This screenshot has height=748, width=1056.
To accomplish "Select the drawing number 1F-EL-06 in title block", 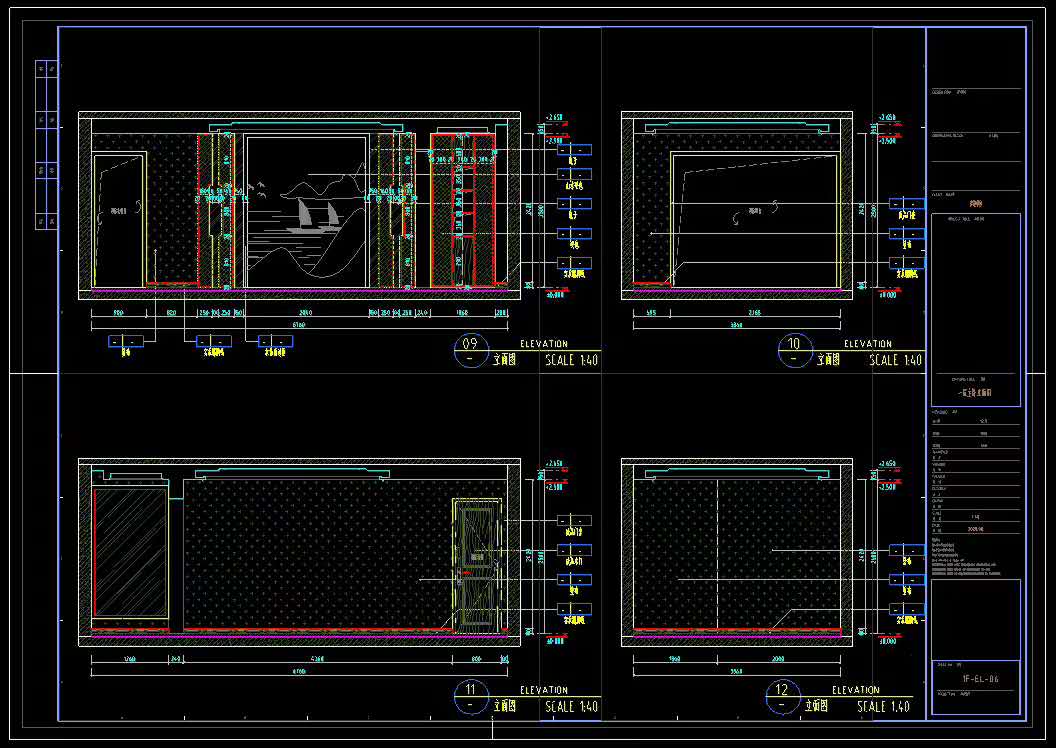I will click(979, 679).
